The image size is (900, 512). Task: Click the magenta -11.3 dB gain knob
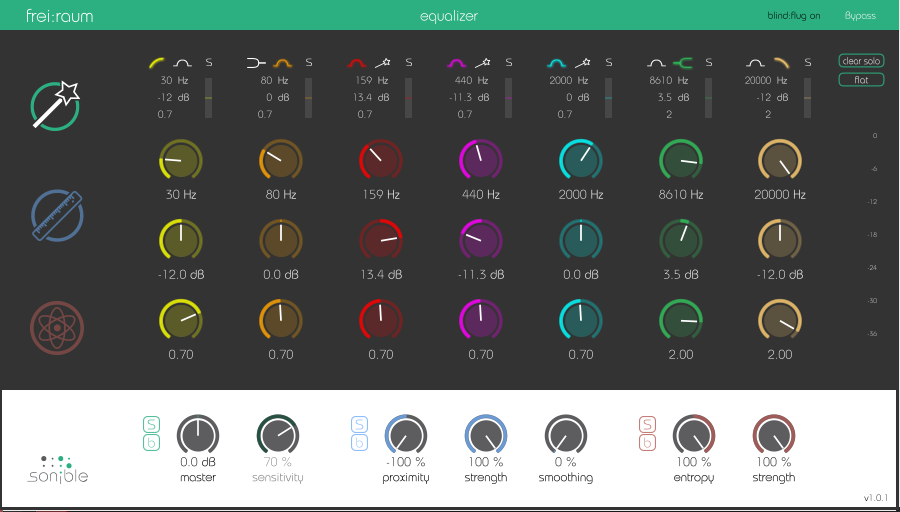(x=480, y=241)
